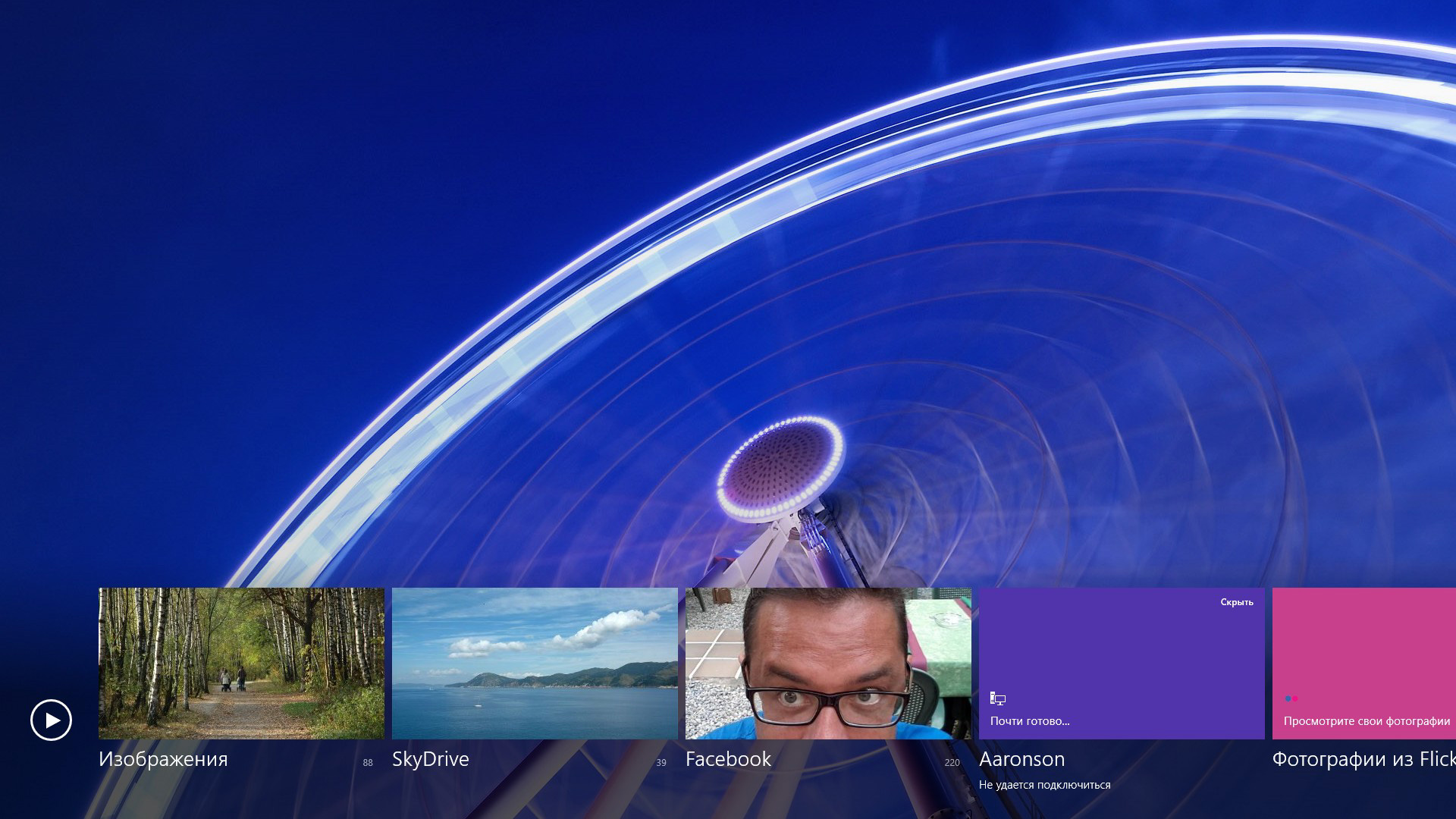Click the networked computer icon on Aaronson tile
Viewport: 1456px width, 819px height.
998,699
